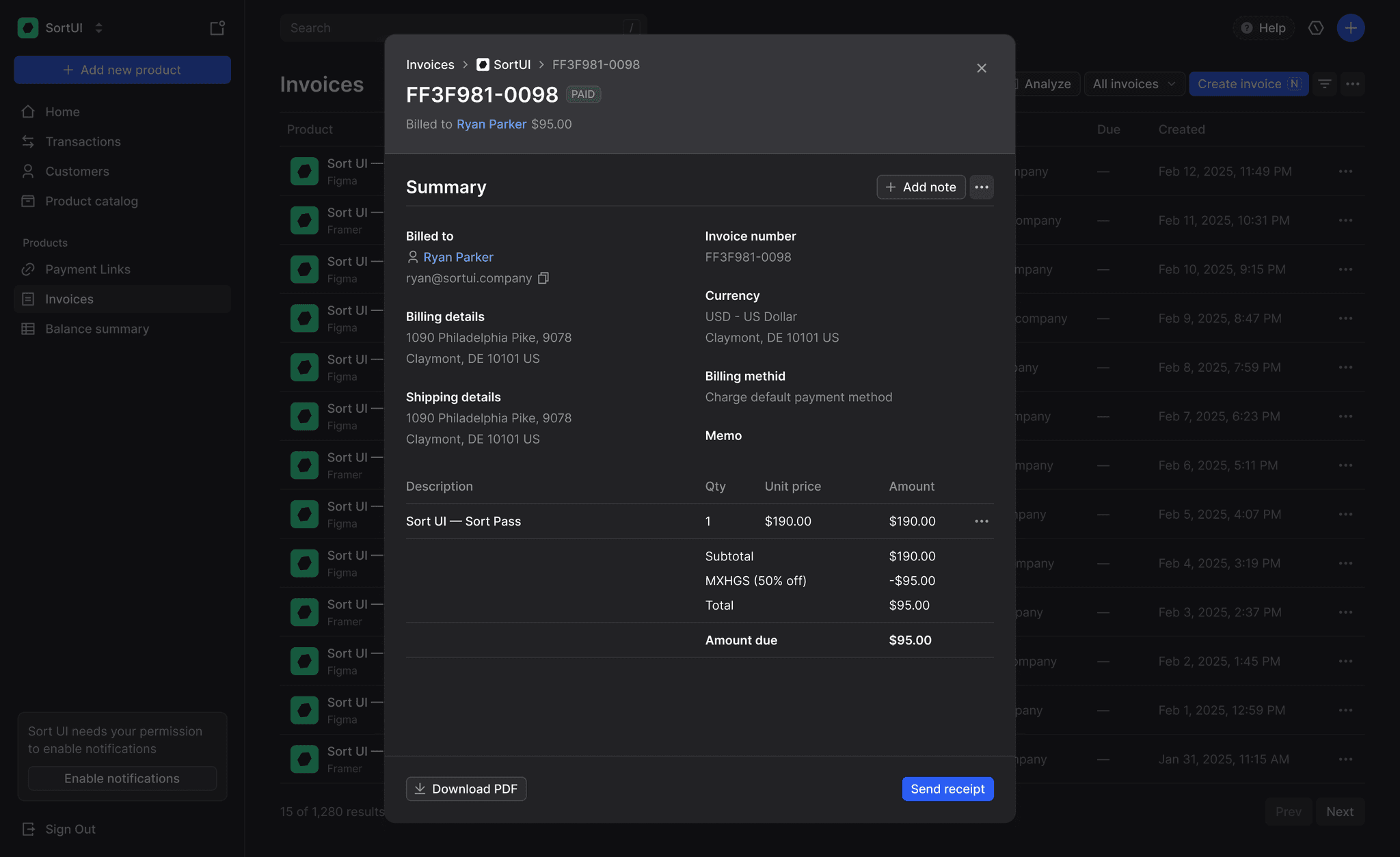Click the SortUI workspace logo in sidebar

pos(28,28)
